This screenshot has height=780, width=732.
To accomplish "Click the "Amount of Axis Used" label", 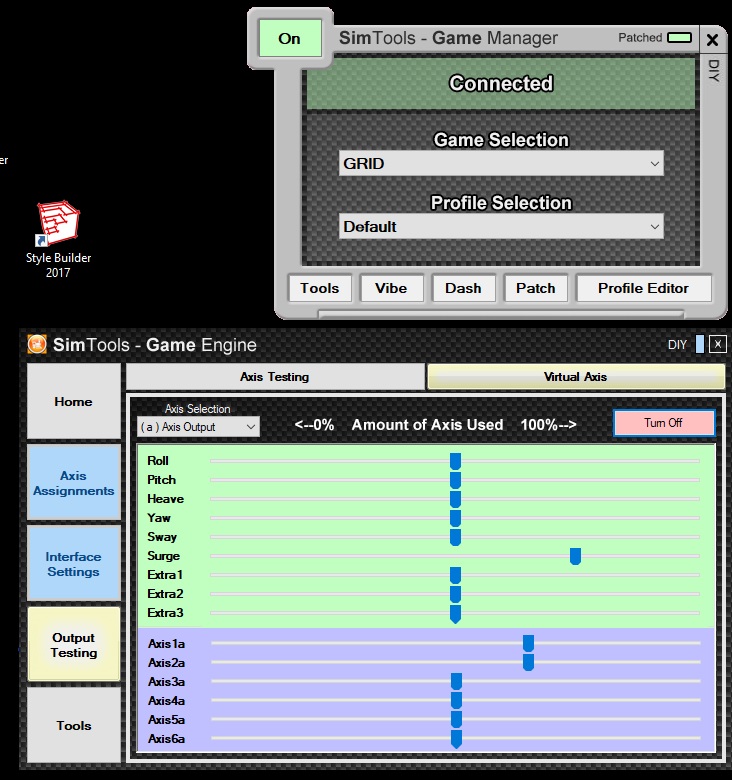I will (428, 424).
